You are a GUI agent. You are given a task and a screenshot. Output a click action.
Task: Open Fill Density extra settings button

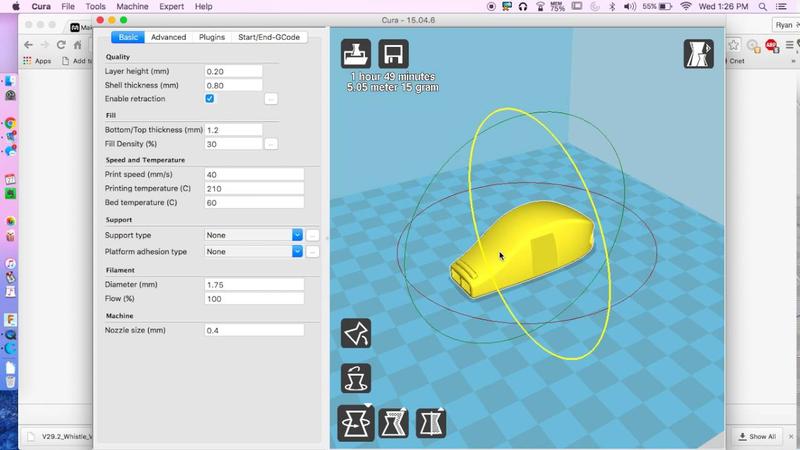[x=271, y=144]
